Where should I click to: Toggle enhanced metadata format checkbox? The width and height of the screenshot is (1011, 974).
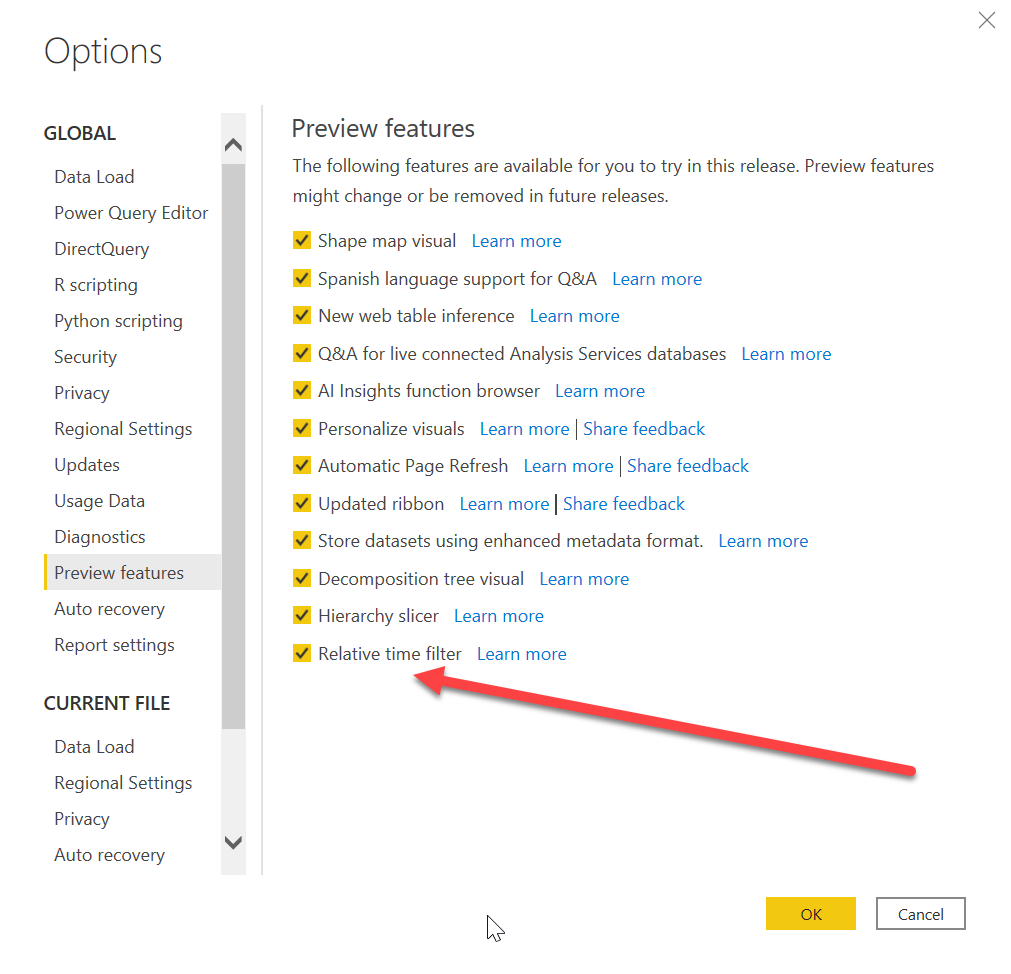[302, 540]
